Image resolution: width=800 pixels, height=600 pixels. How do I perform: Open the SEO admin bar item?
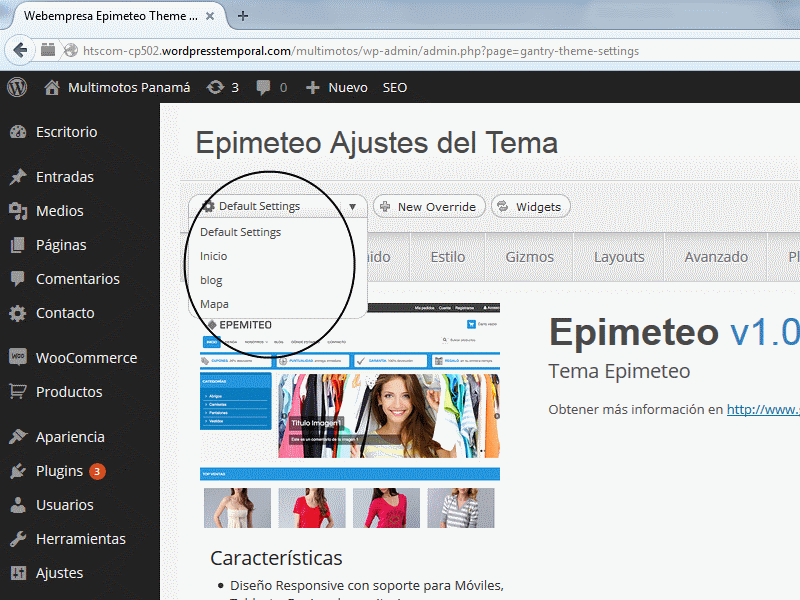[395, 88]
